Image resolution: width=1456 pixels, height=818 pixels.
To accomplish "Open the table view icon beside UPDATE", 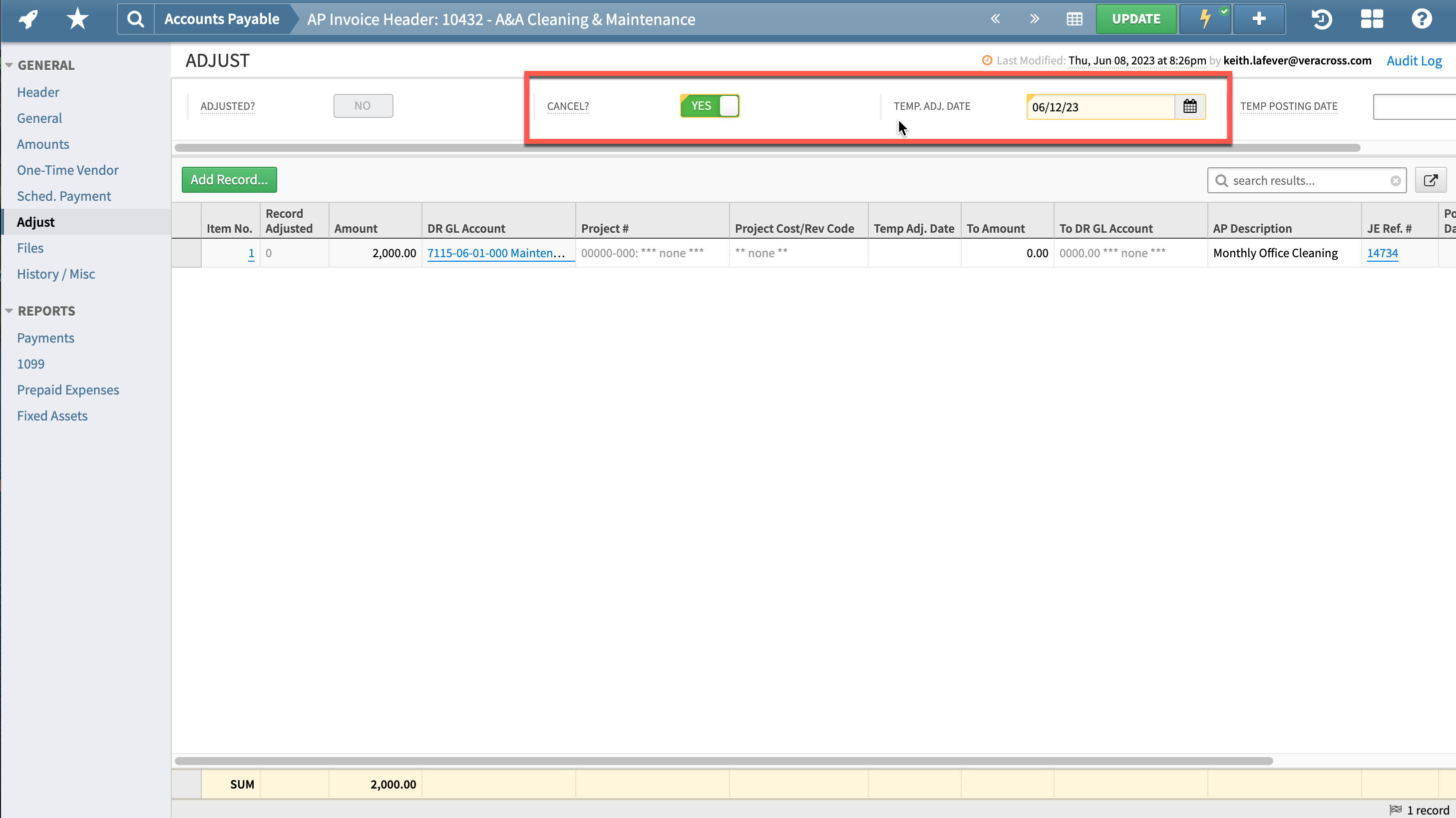I will (x=1074, y=18).
